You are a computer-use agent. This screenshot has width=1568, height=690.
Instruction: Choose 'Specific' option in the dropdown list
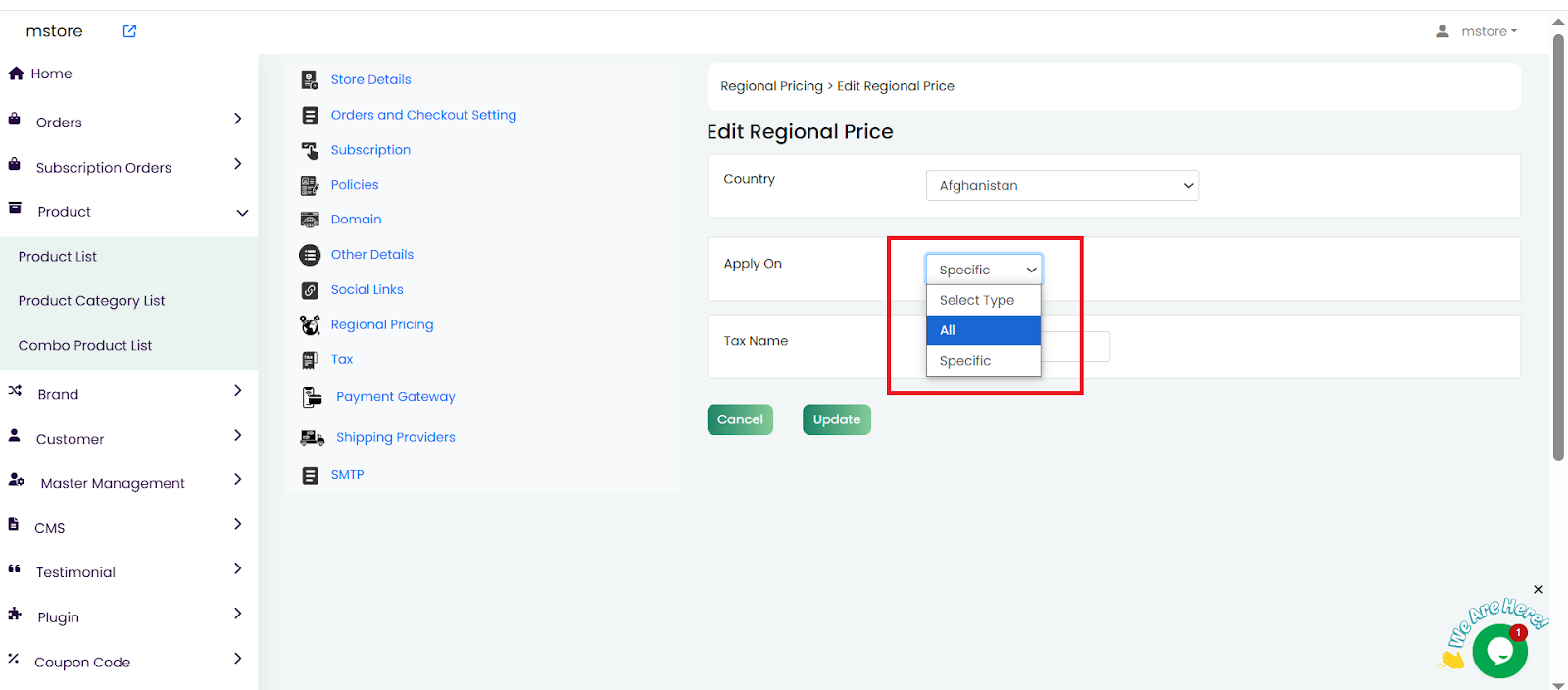(983, 361)
